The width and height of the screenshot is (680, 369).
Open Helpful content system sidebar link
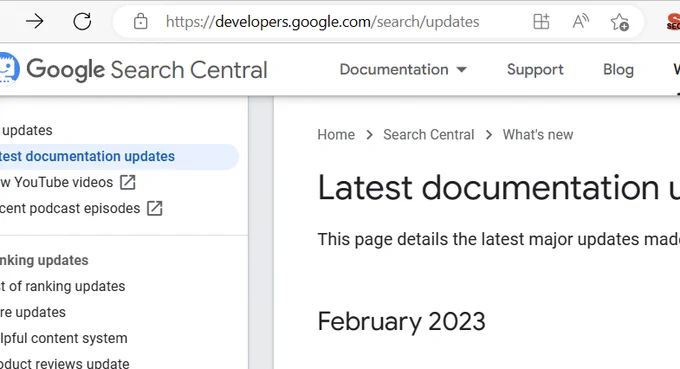[64, 338]
